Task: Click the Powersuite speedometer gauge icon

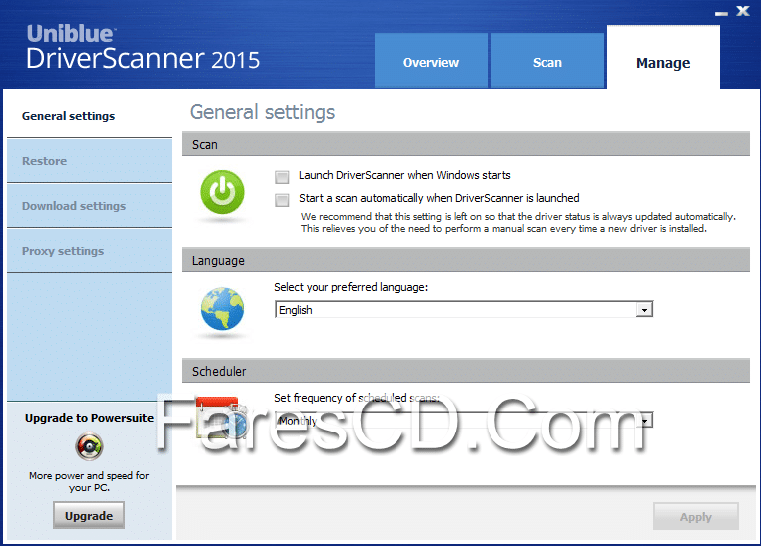Action: pos(89,446)
